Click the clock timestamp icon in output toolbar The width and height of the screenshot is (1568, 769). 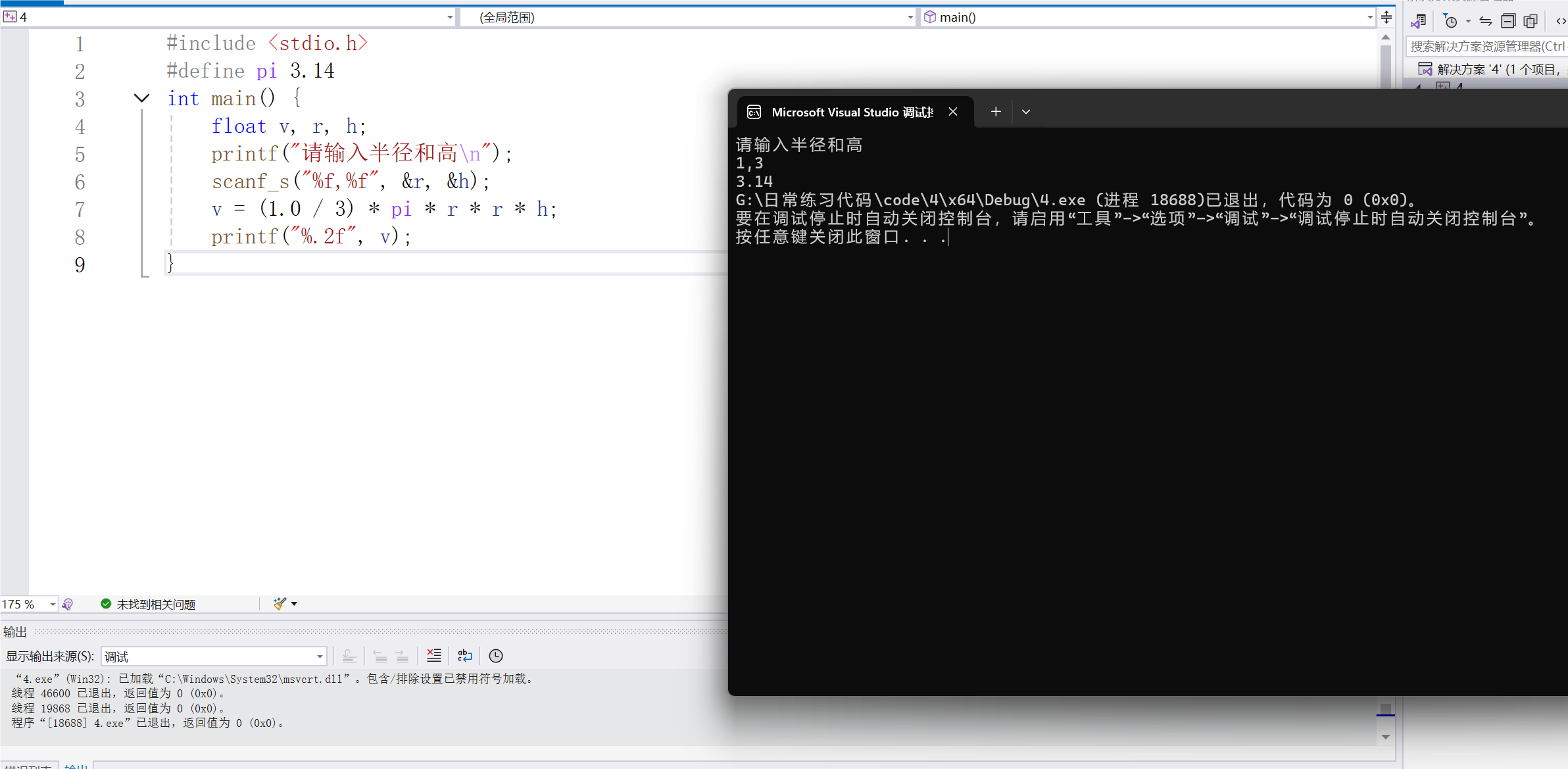coord(496,655)
